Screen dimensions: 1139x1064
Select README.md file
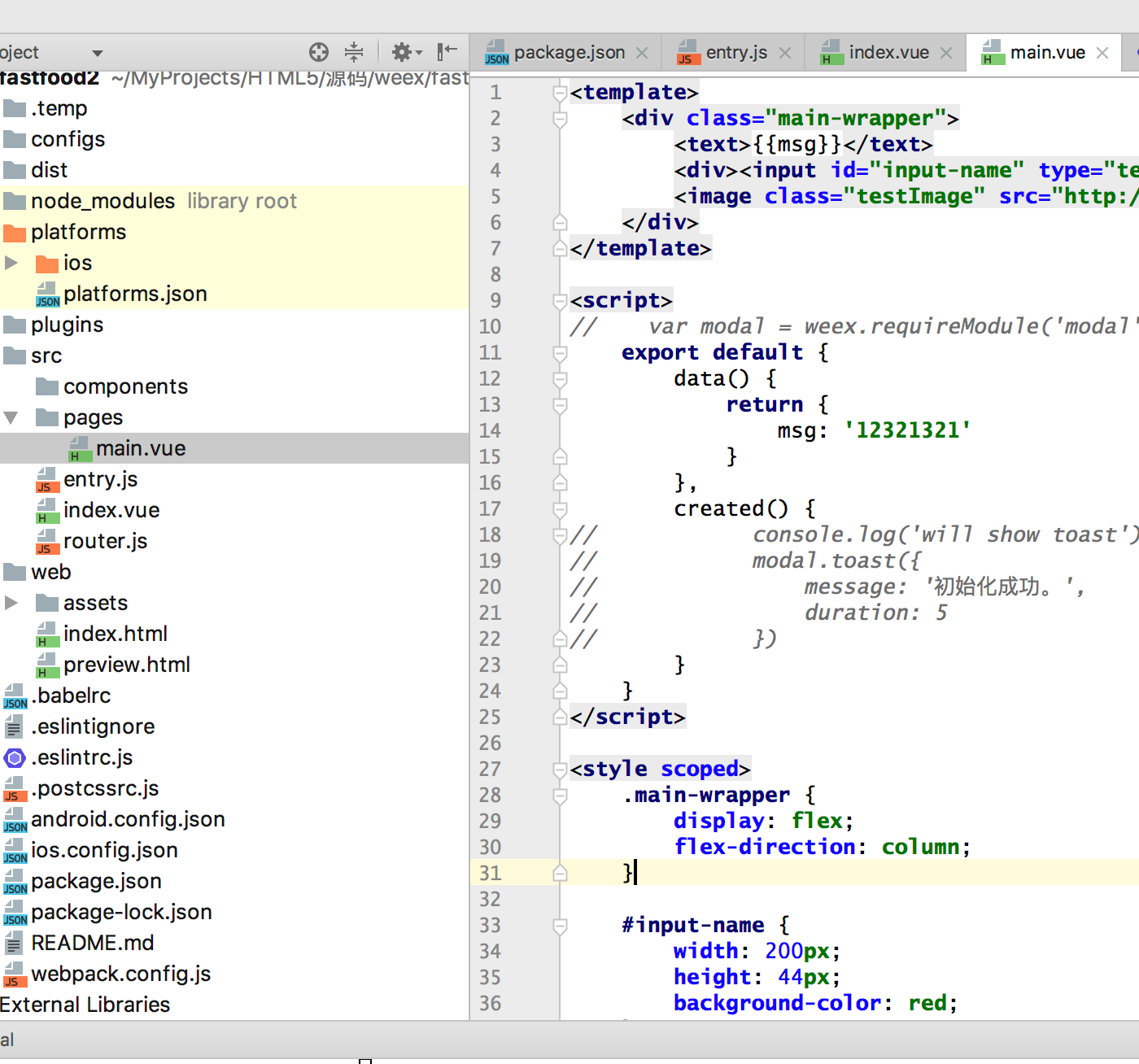point(79,943)
